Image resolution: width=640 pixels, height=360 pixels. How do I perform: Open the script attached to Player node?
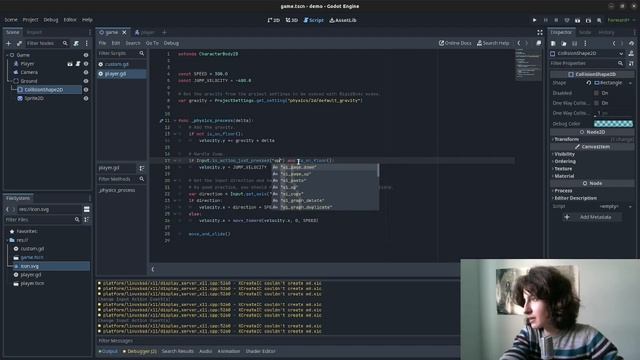point(78,64)
